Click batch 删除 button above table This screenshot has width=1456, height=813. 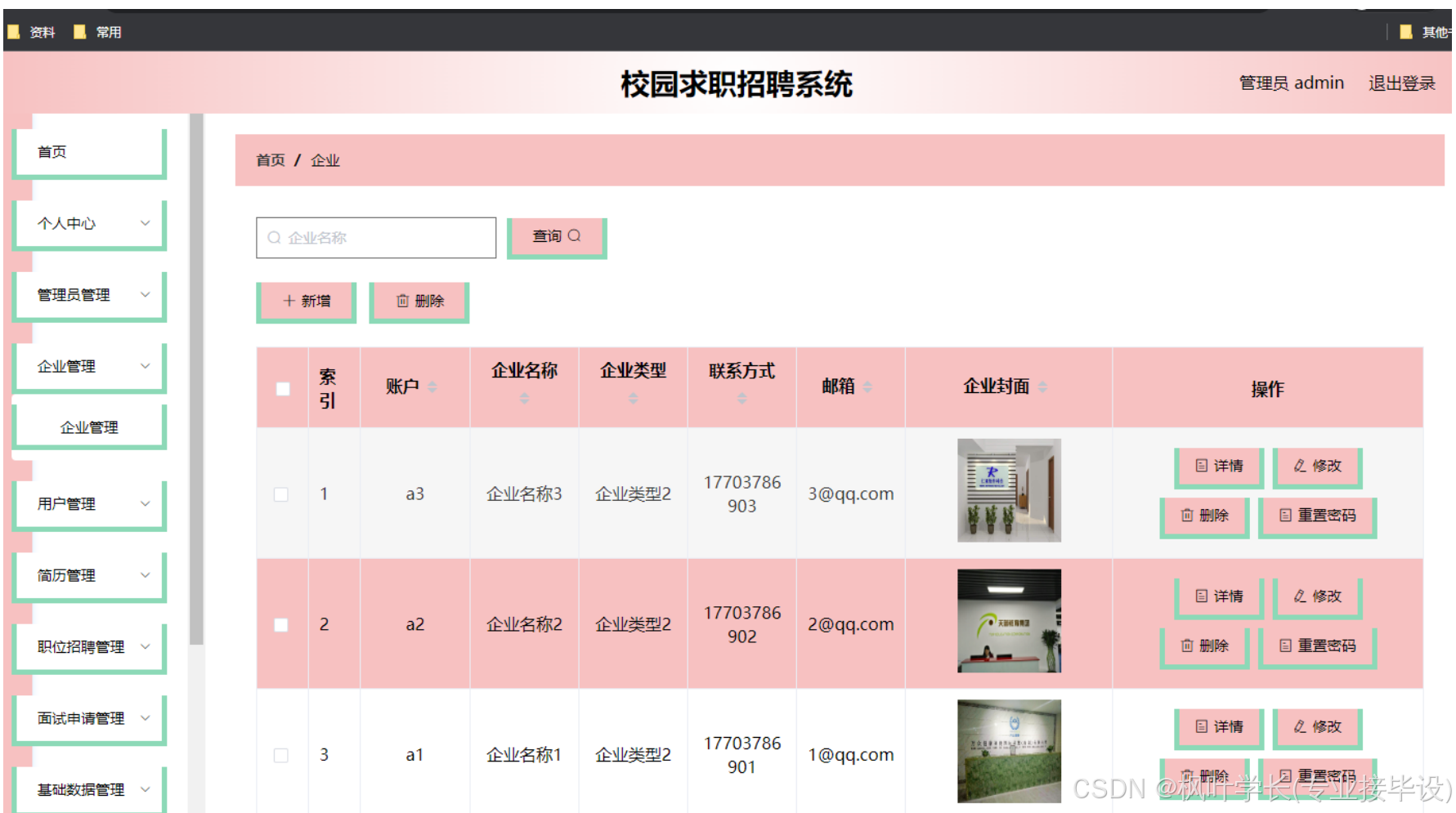pyautogui.click(x=419, y=302)
